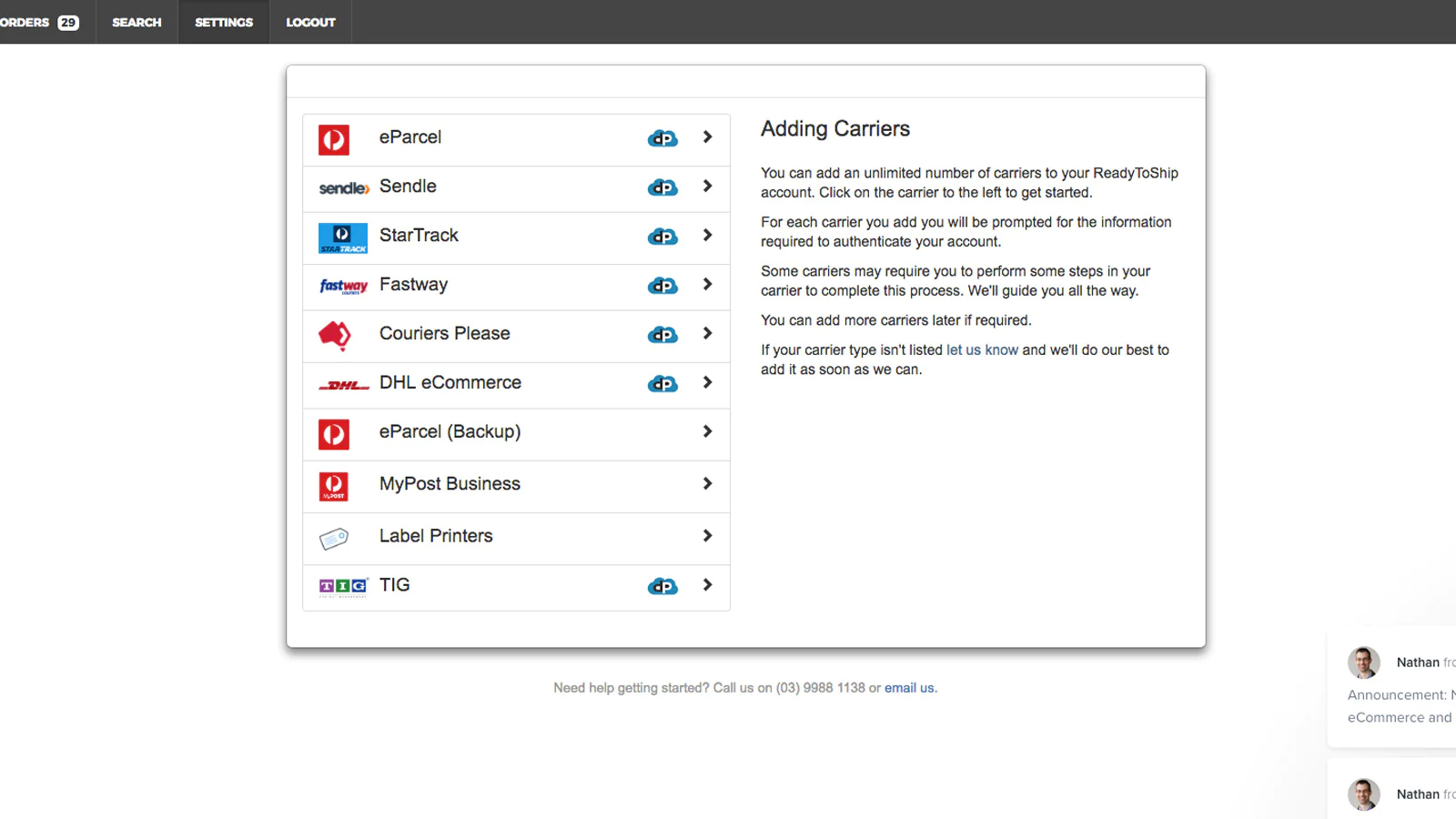The image size is (1456, 819).
Task: Click the Label Printers tag icon
Action: (x=334, y=539)
